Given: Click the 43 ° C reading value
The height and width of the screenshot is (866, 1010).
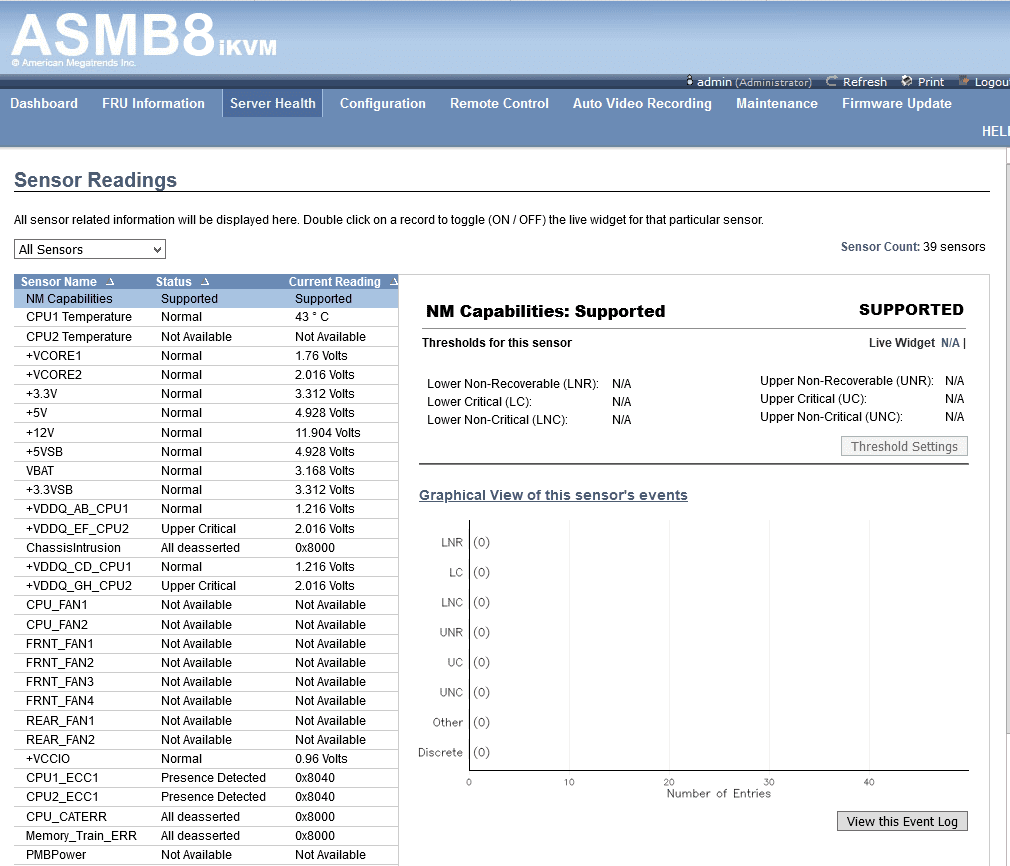Looking at the screenshot, I should coord(312,317).
